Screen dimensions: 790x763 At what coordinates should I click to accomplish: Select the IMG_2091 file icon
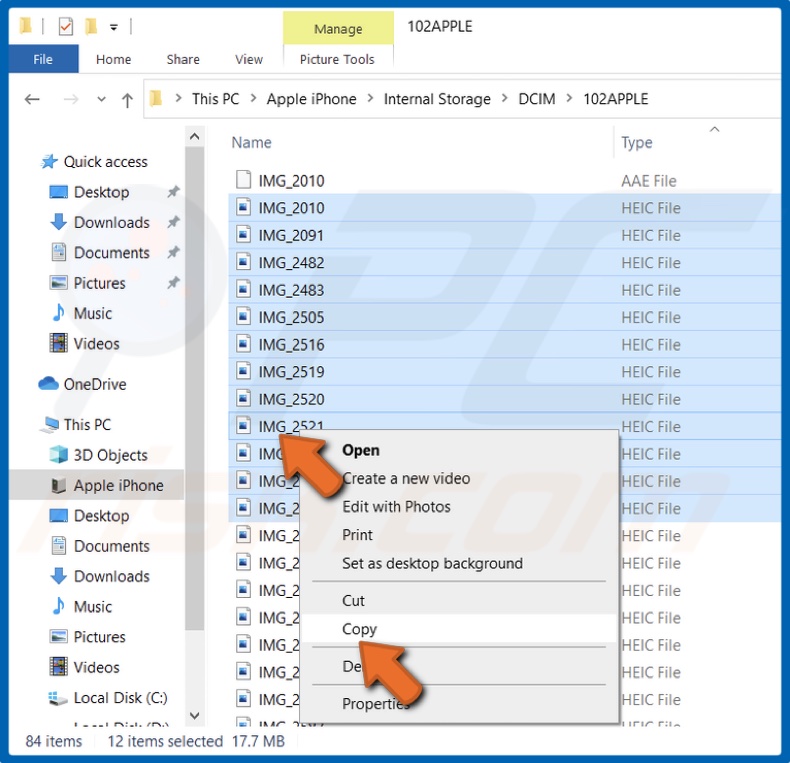point(243,234)
